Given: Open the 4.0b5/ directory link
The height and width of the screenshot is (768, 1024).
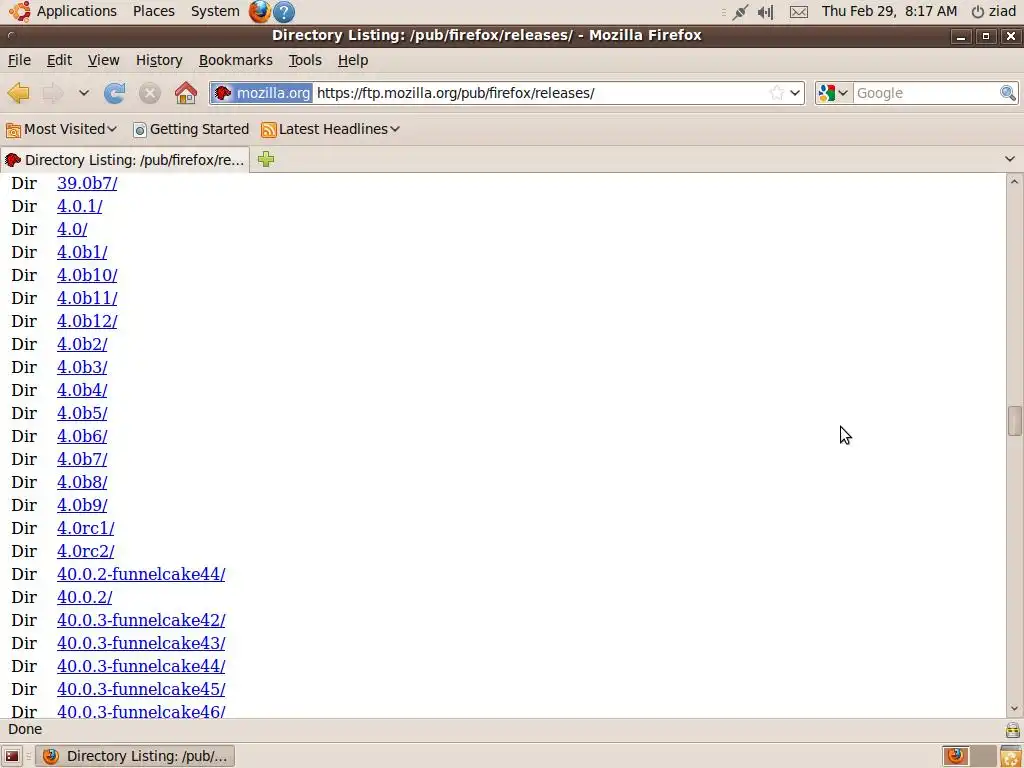Looking at the screenshot, I should 82,413.
